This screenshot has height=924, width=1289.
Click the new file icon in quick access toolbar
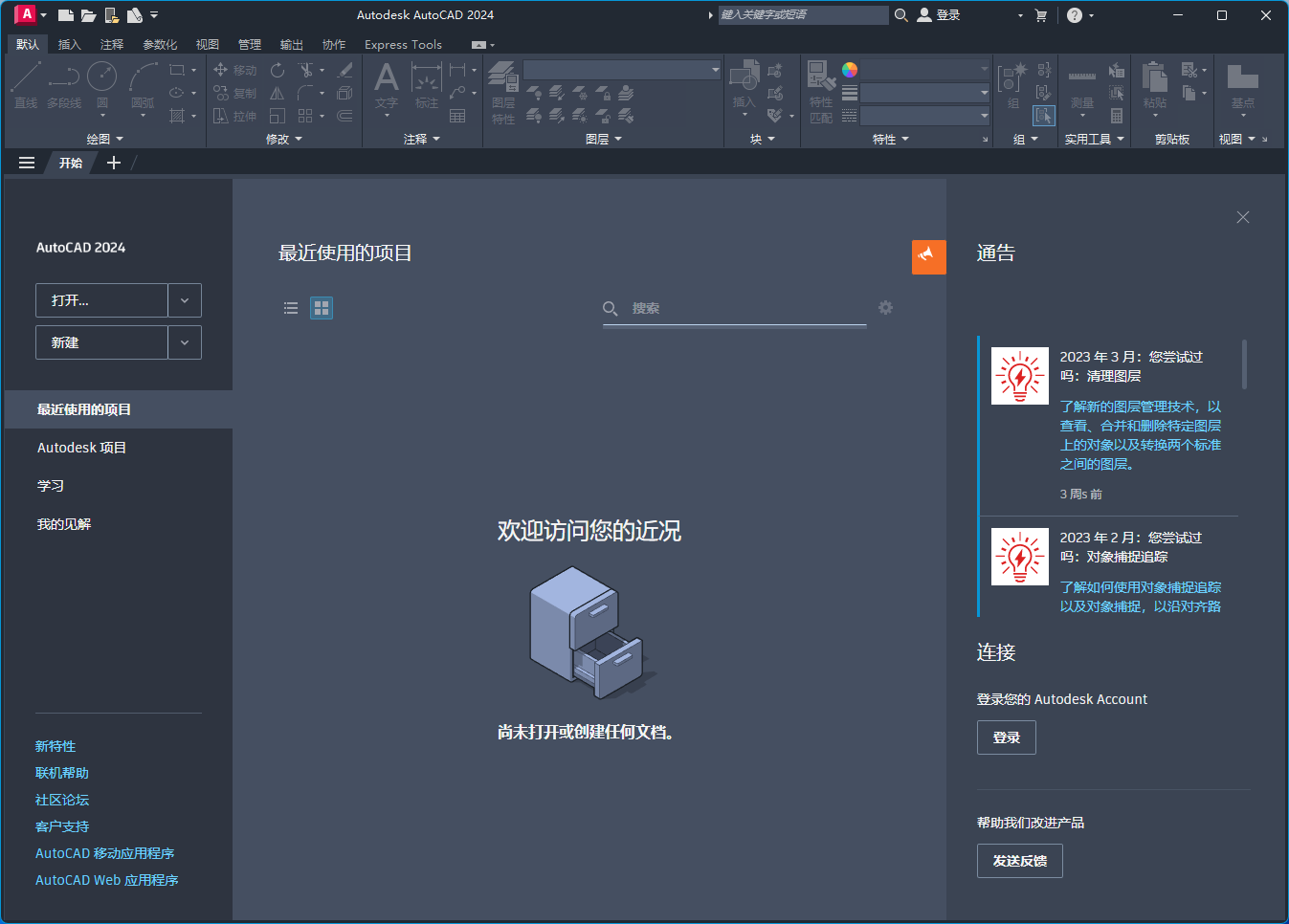coord(66,15)
